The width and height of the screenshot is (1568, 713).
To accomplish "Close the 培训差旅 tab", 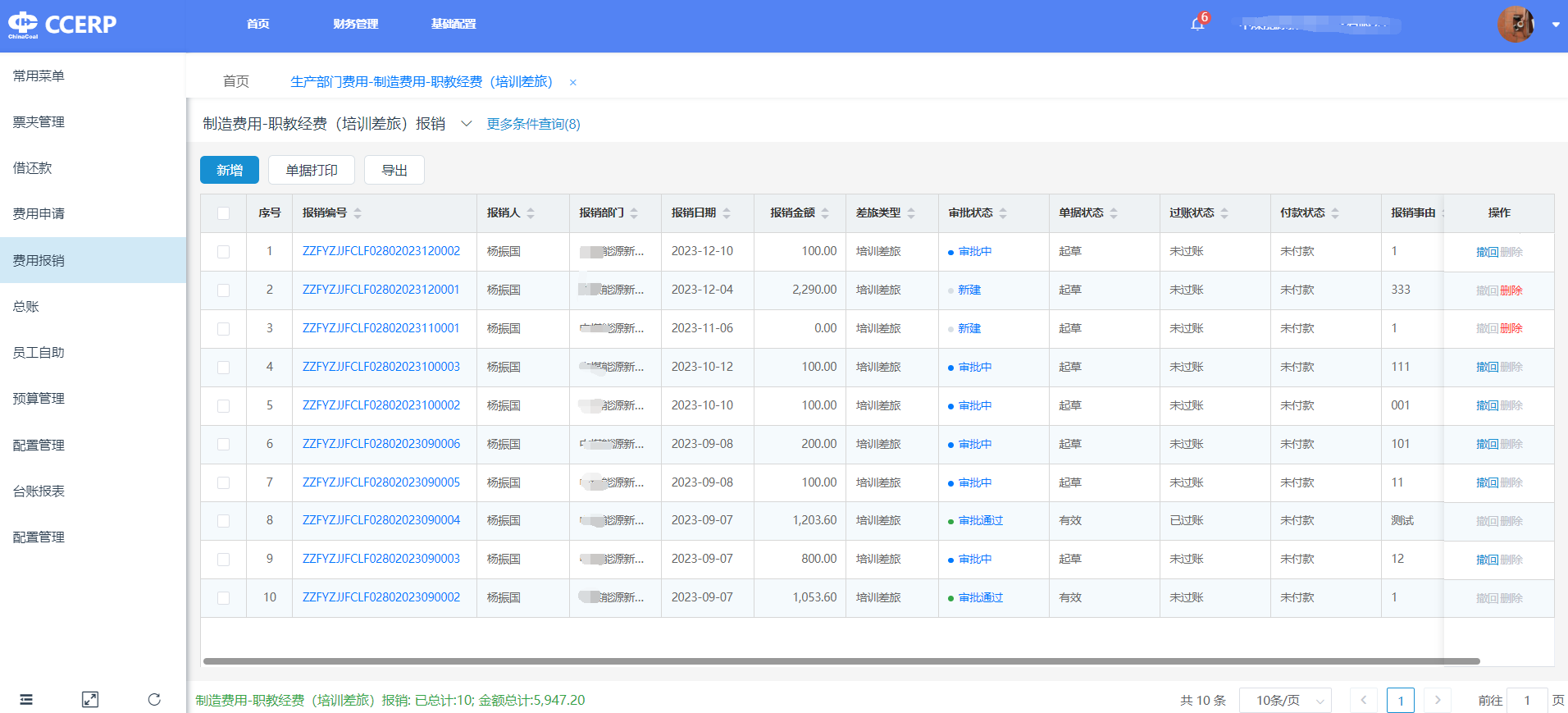I will pyautogui.click(x=573, y=82).
